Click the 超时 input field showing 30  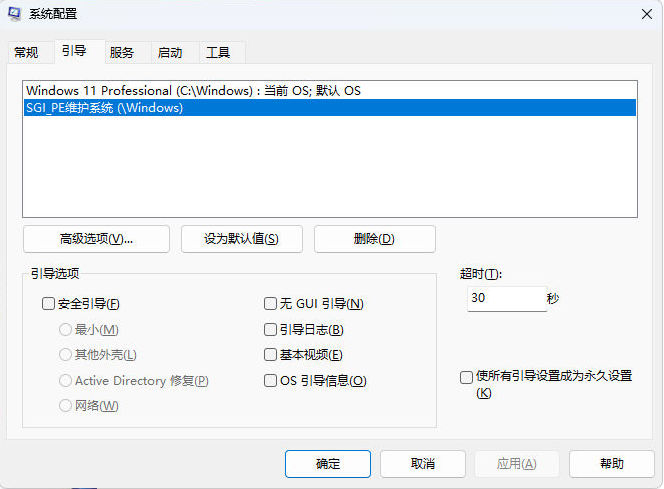[x=507, y=298]
